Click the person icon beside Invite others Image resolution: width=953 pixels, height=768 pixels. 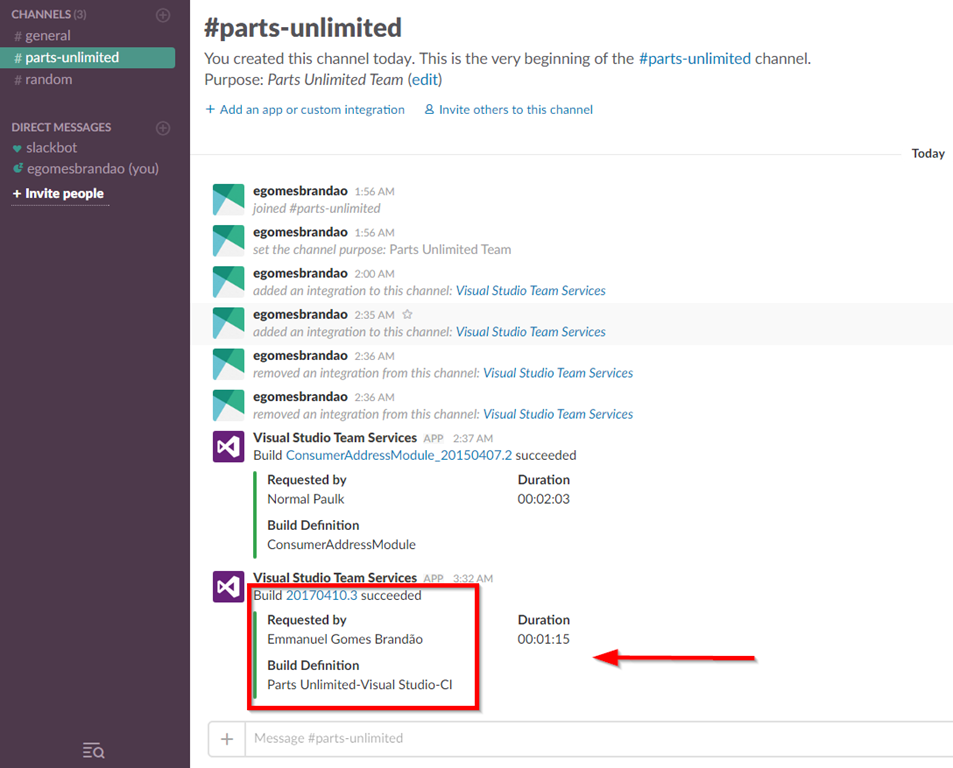[429, 109]
